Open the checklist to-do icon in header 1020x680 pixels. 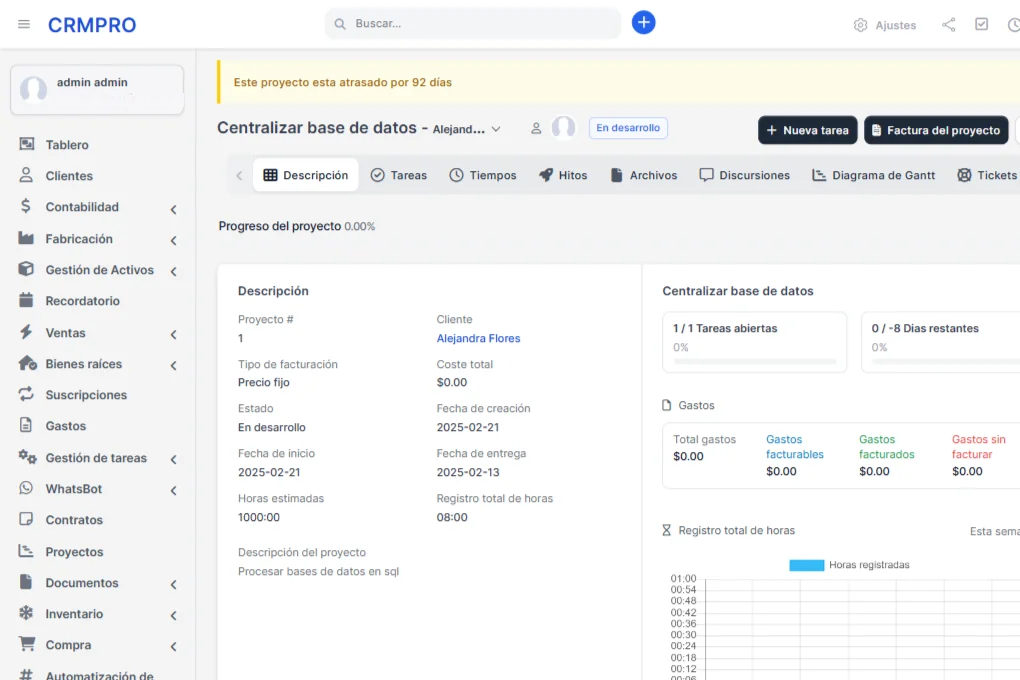pyautogui.click(x=982, y=24)
